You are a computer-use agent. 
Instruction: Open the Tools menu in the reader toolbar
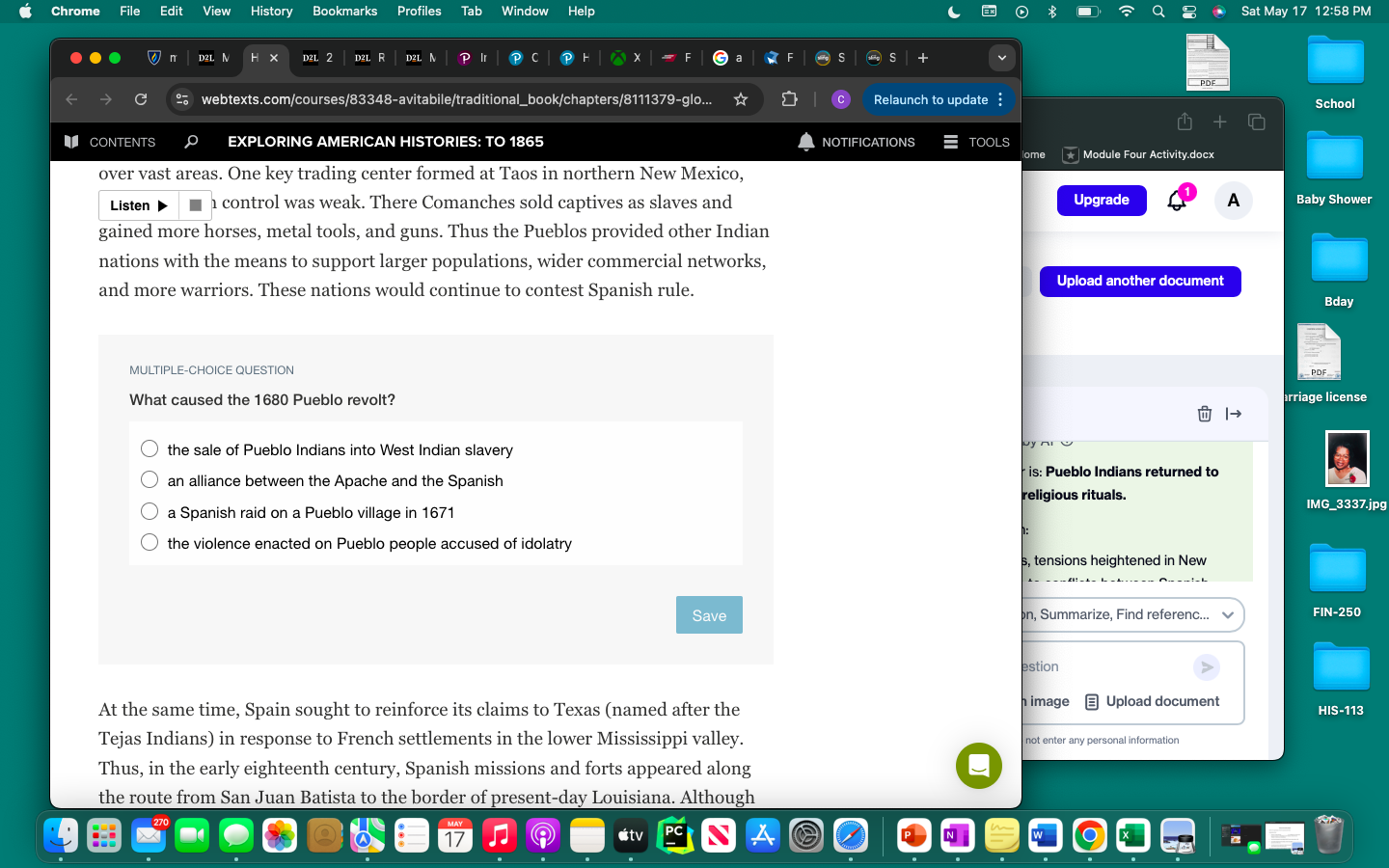pos(976,142)
